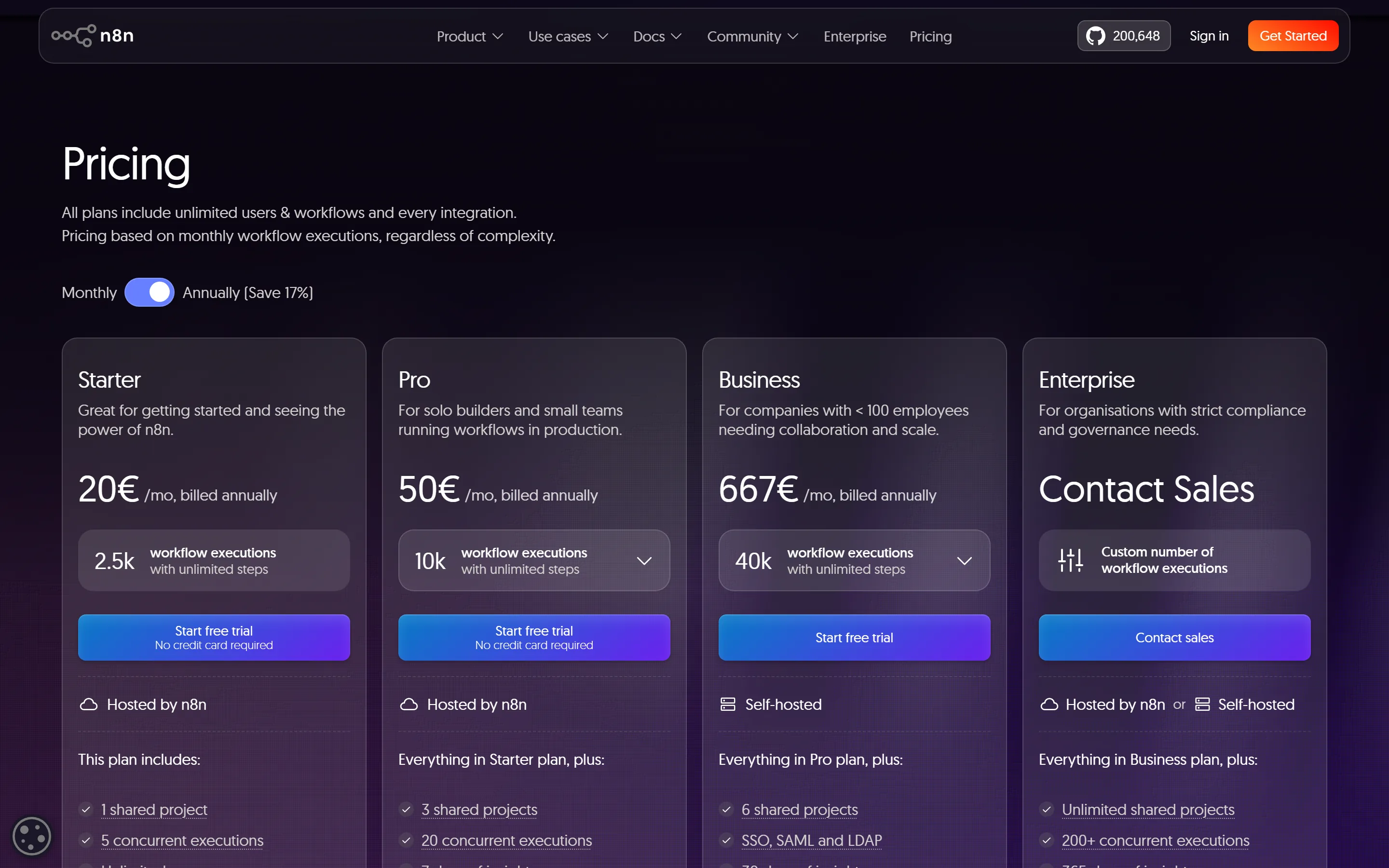Expand the Community menu
Image resolution: width=1389 pixels, height=868 pixels.
pos(753,37)
